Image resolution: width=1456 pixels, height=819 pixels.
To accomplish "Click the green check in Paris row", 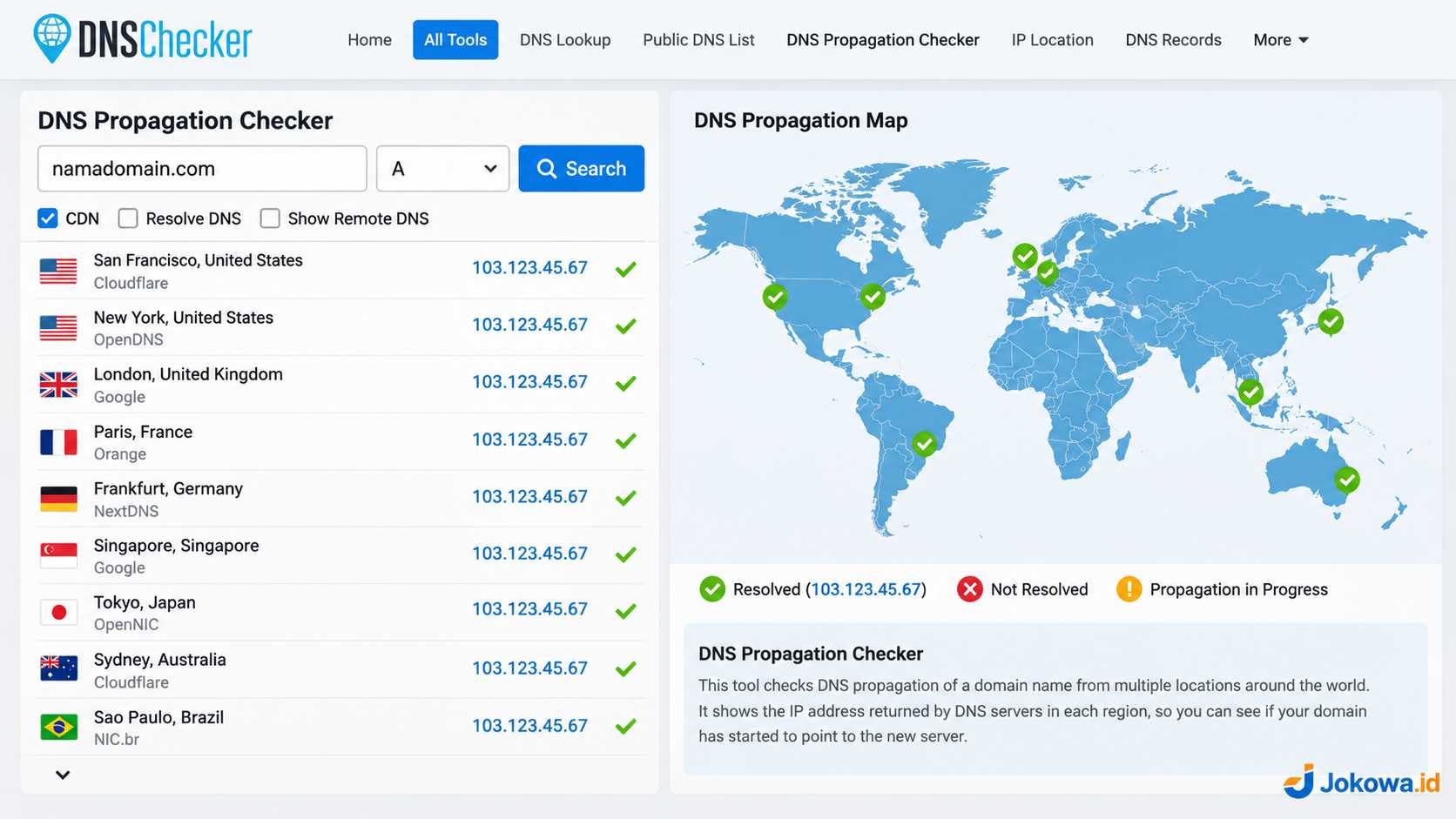I will (625, 440).
